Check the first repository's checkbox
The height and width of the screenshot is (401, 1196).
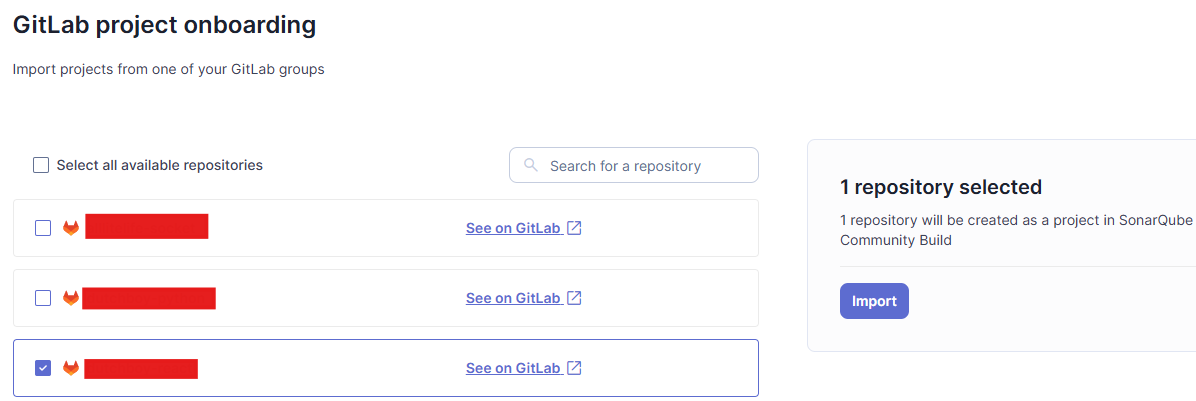point(43,228)
